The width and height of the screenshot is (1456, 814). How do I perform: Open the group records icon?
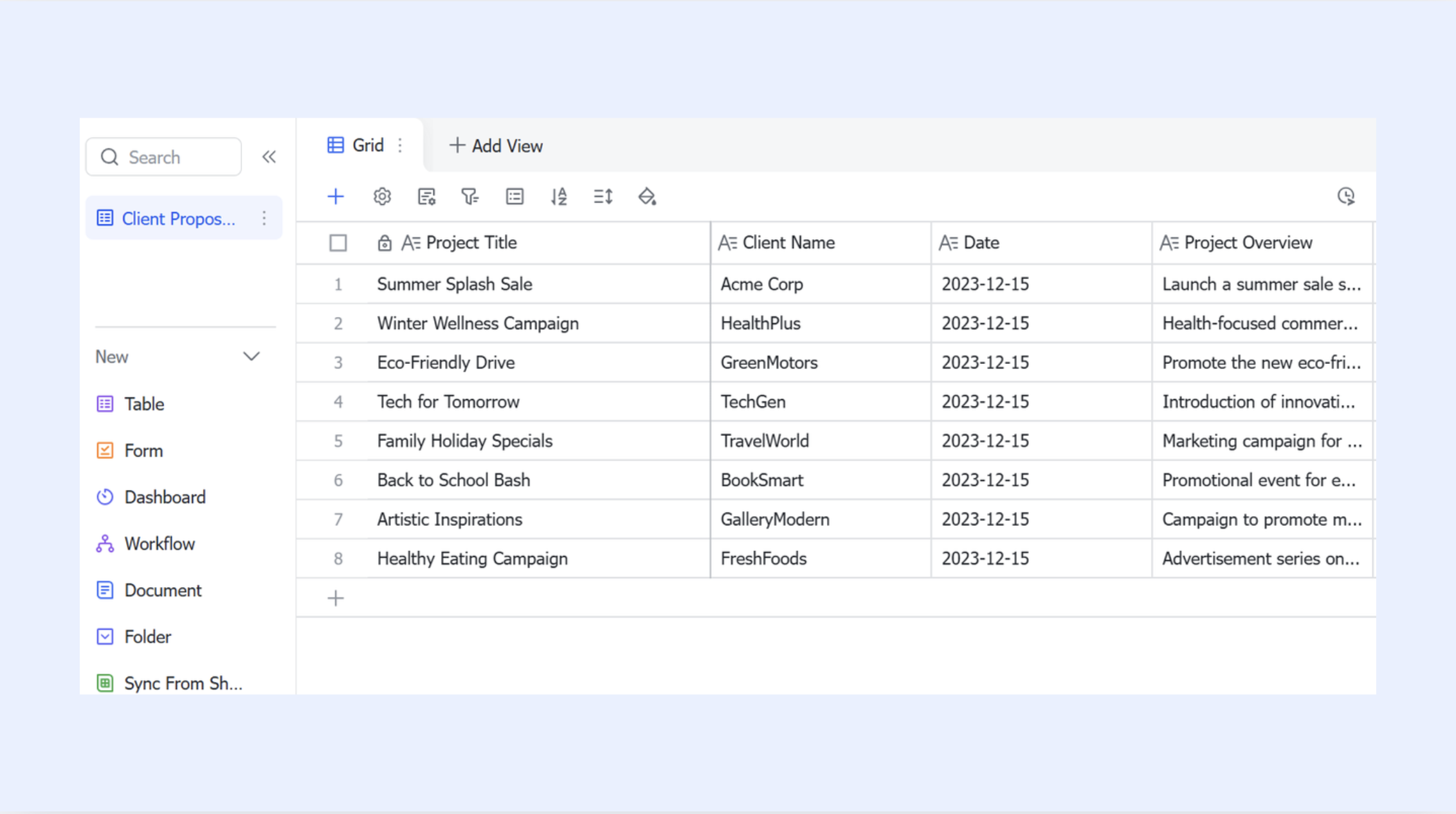click(514, 196)
